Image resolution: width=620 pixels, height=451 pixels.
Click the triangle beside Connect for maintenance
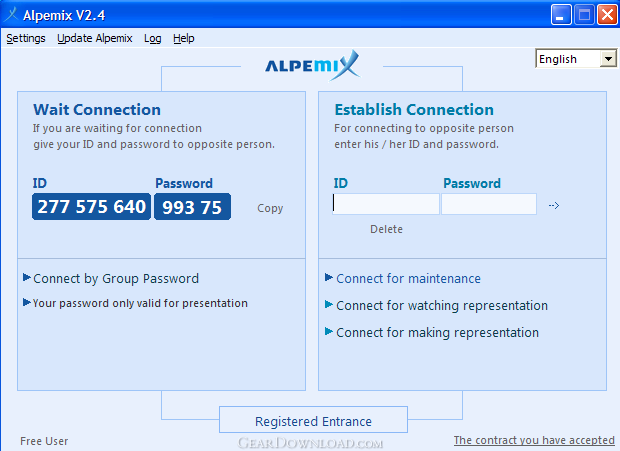pyautogui.click(x=329, y=277)
